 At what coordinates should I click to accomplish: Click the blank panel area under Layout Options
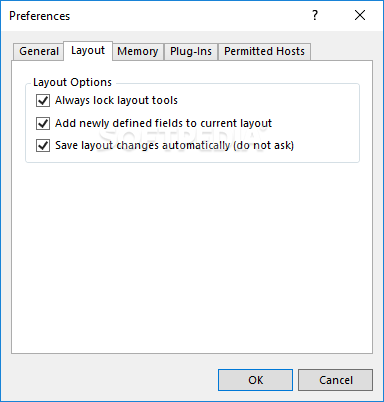tap(192, 257)
